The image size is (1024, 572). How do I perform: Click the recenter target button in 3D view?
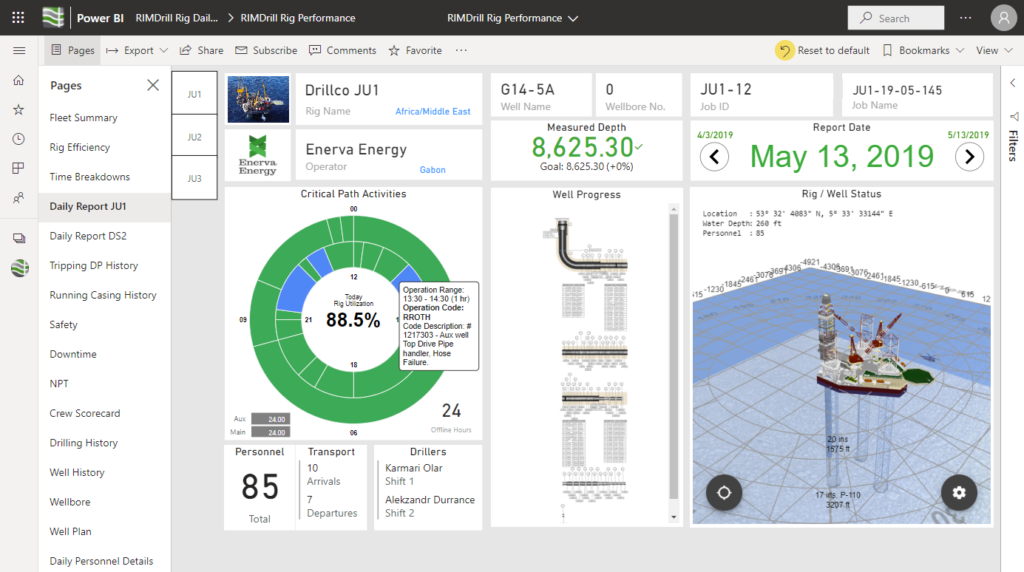[x=724, y=493]
